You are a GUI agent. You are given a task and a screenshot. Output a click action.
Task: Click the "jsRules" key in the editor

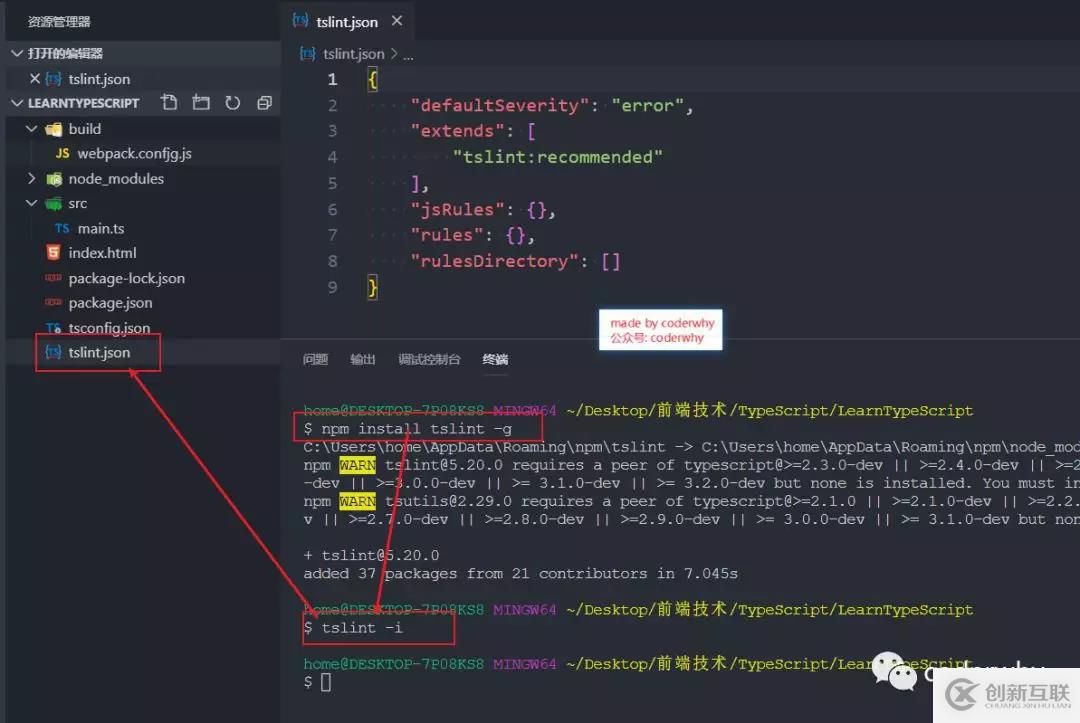[458, 209]
